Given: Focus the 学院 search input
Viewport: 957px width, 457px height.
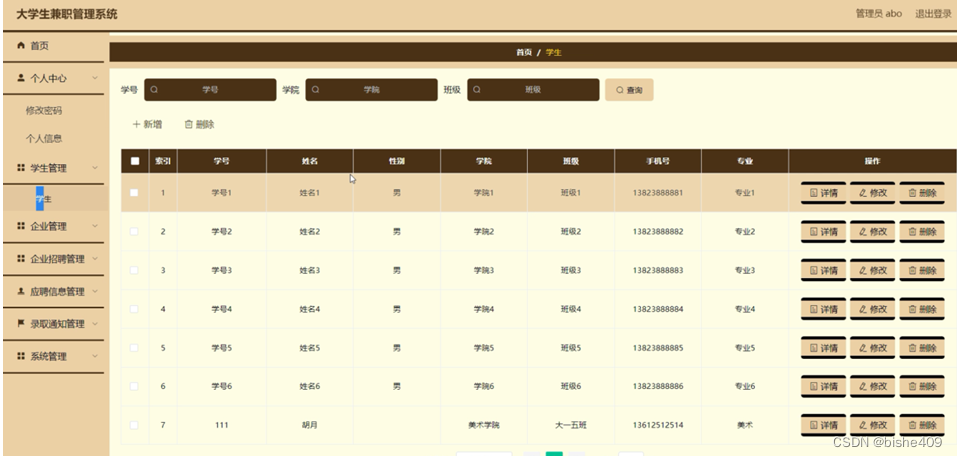Looking at the screenshot, I should point(372,90).
